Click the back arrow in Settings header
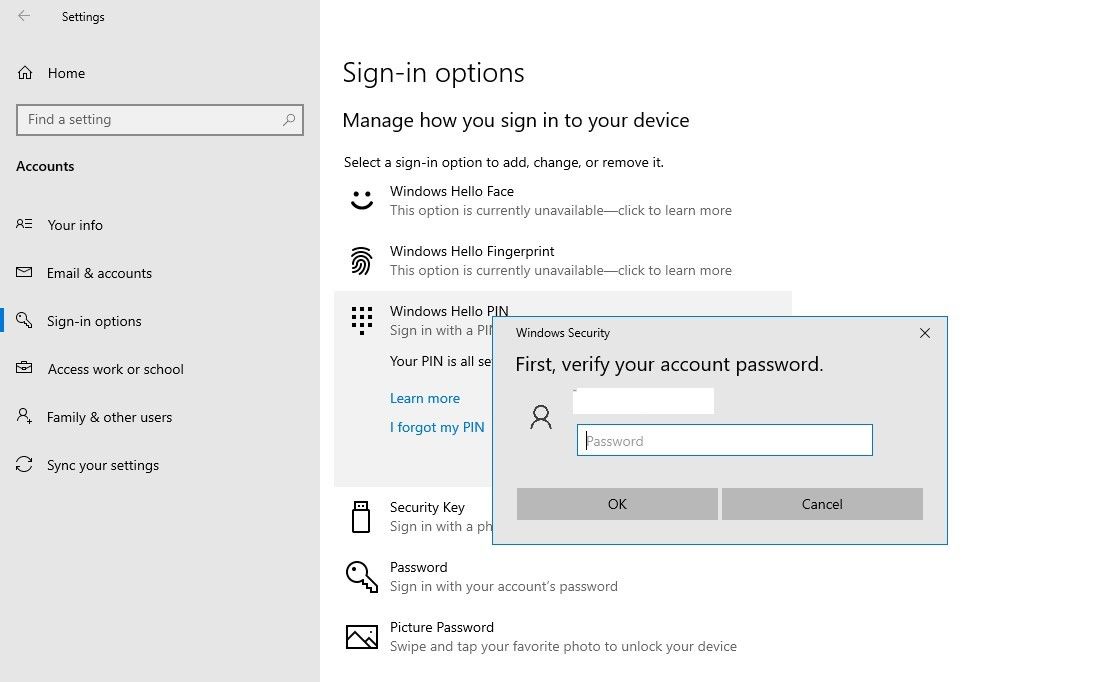The image size is (1102, 682). click(x=24, y=16)
